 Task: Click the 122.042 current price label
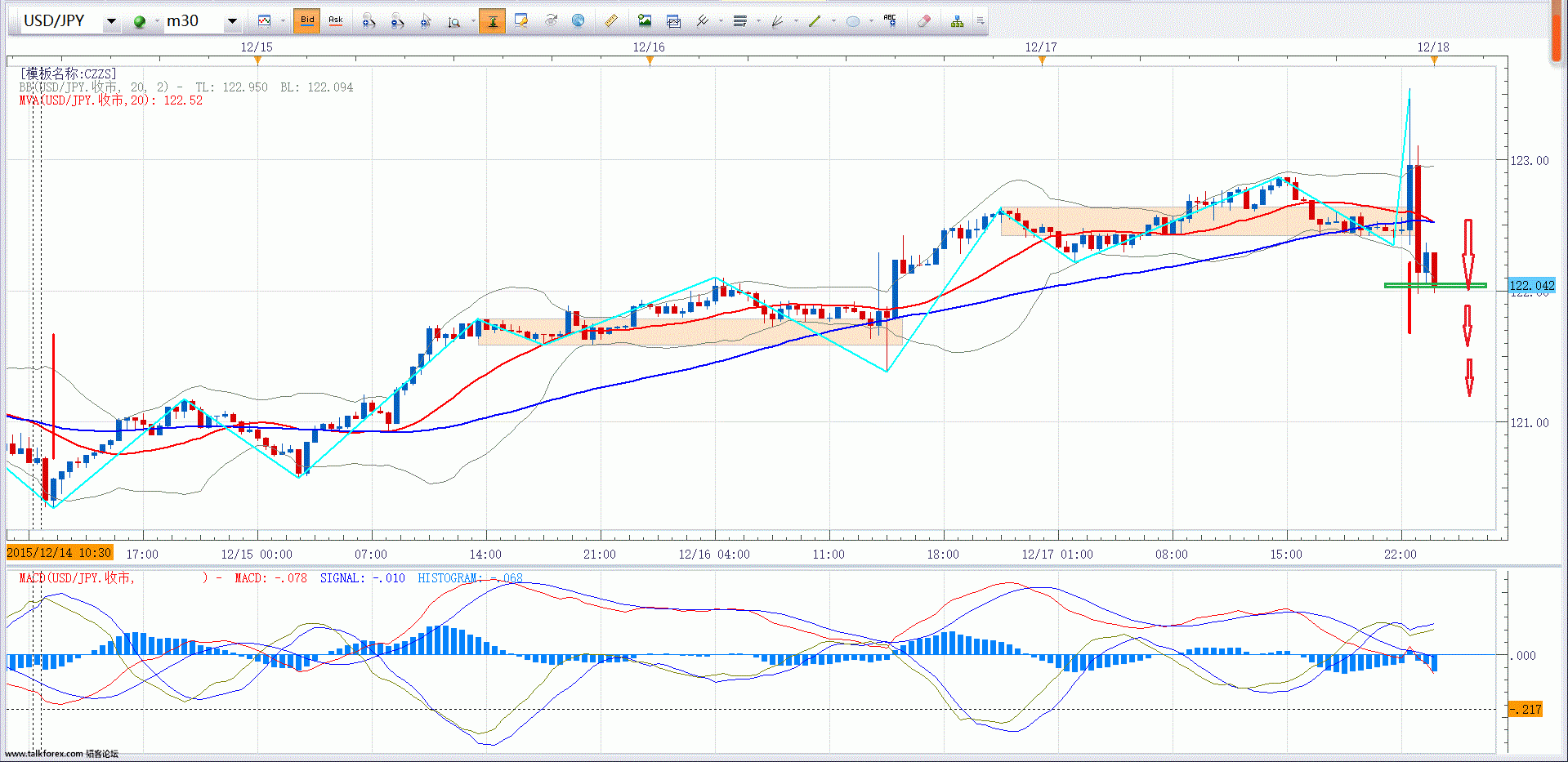[1531, 285]
